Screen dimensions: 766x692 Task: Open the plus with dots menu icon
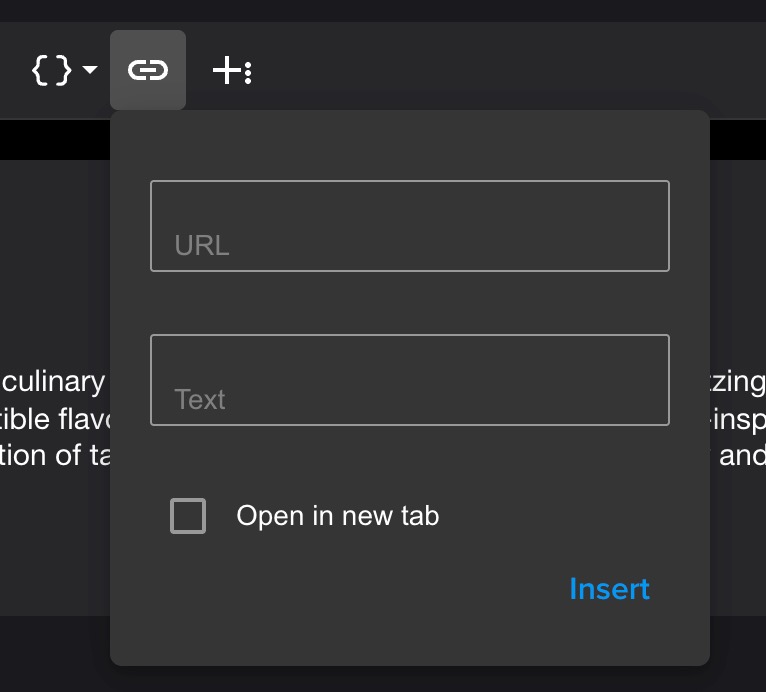[x=231, y=70]
